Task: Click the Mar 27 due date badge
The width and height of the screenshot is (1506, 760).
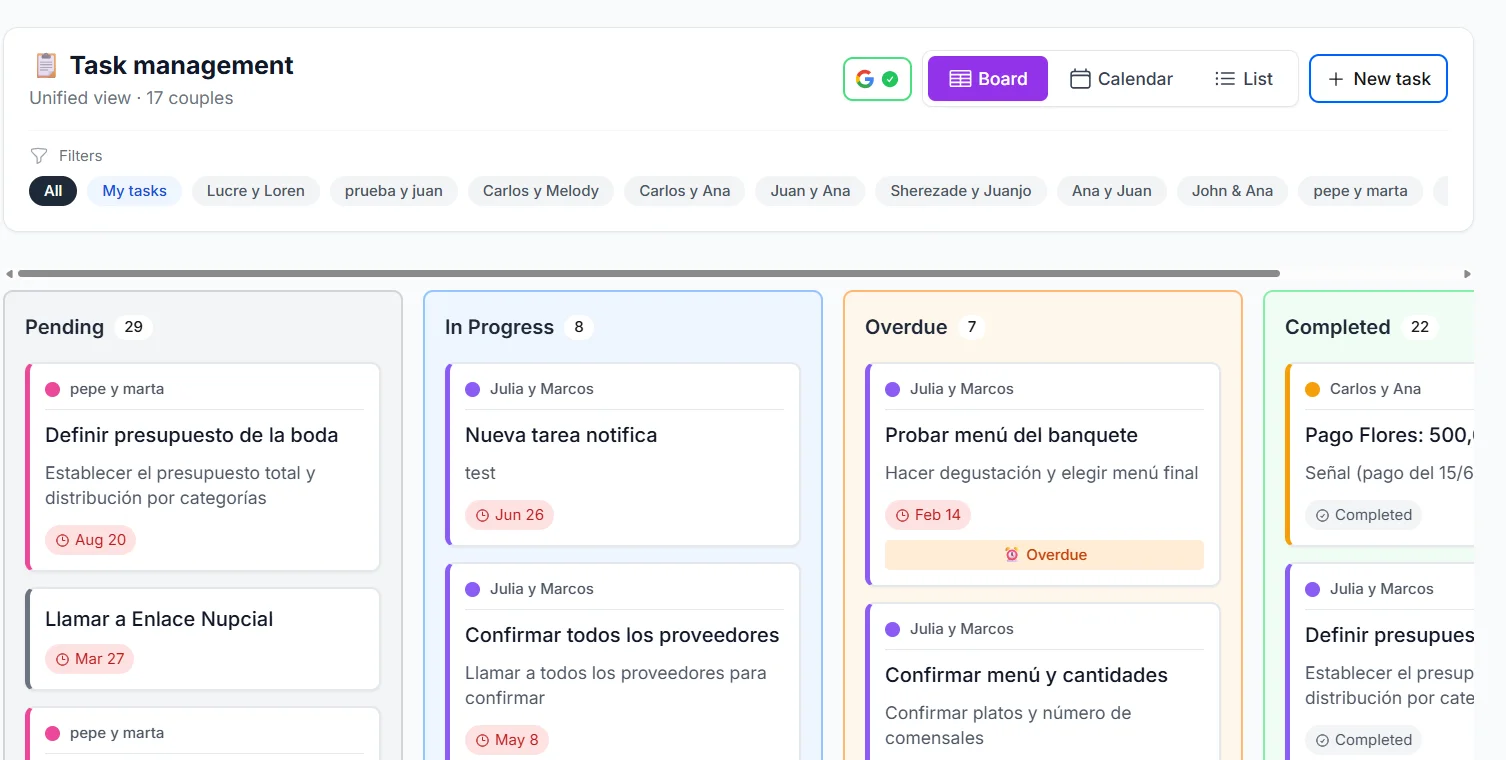Action: [x=89, y=659]
